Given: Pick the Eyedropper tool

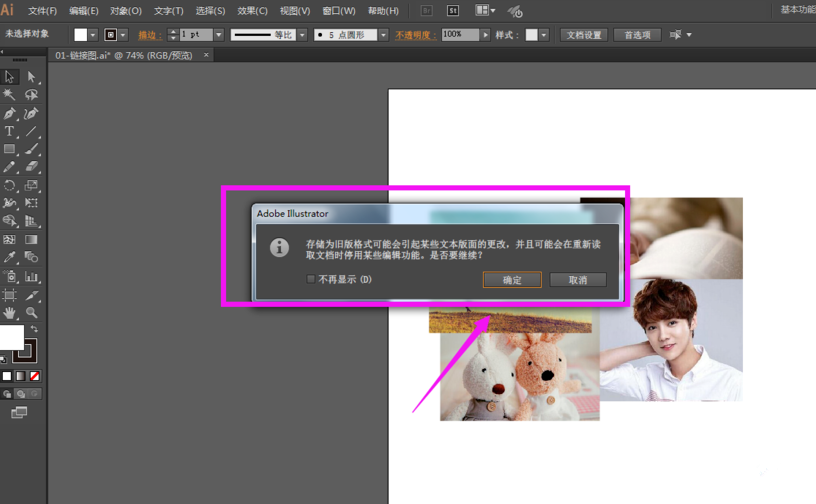Looking at the screenshot, I should click(x=10, y=258).
